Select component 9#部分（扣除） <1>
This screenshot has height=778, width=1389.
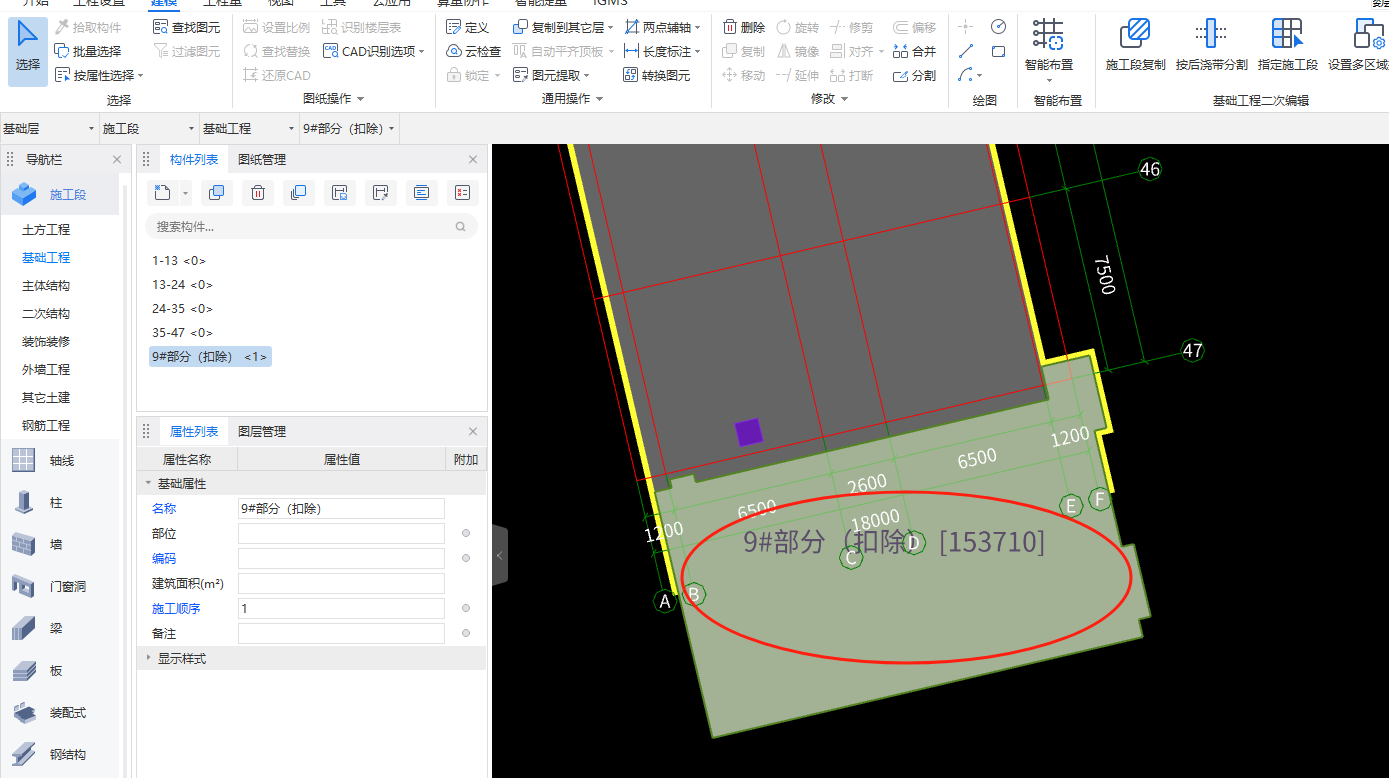210,357
